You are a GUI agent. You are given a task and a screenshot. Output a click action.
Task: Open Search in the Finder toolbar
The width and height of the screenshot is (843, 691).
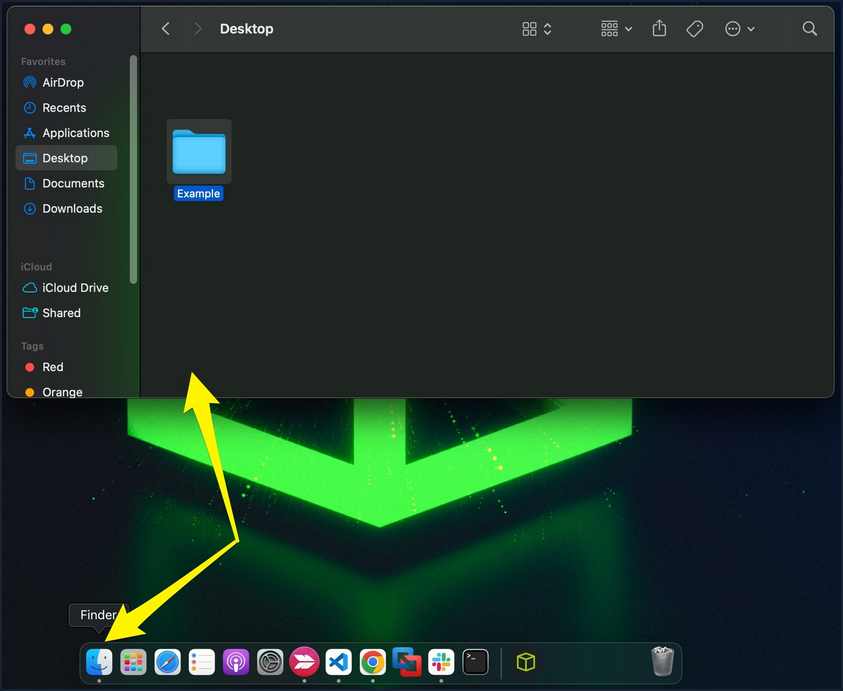[x=810, y=28]
